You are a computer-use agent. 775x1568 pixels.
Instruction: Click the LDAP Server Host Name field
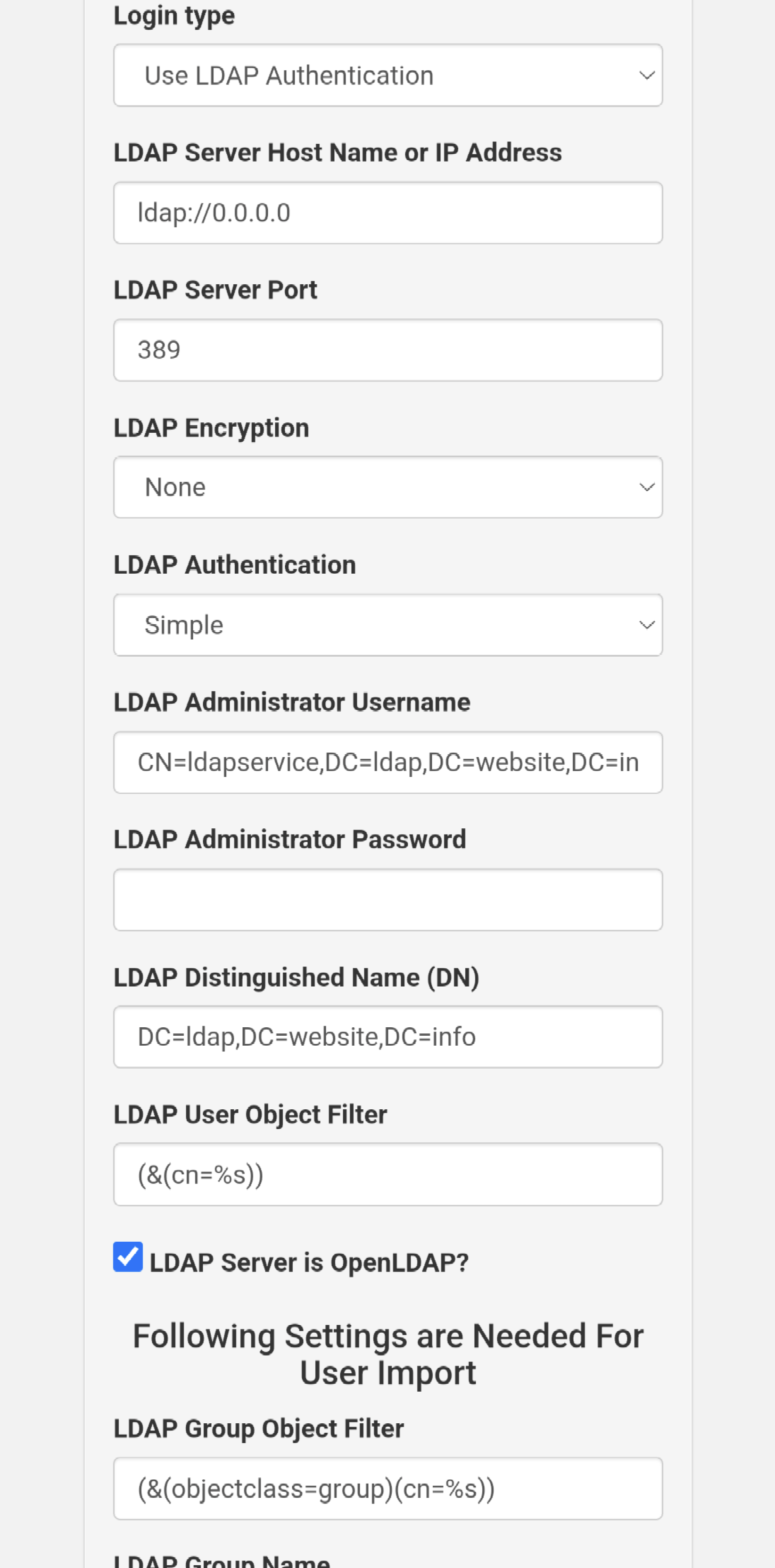click(x=387, y=213)
